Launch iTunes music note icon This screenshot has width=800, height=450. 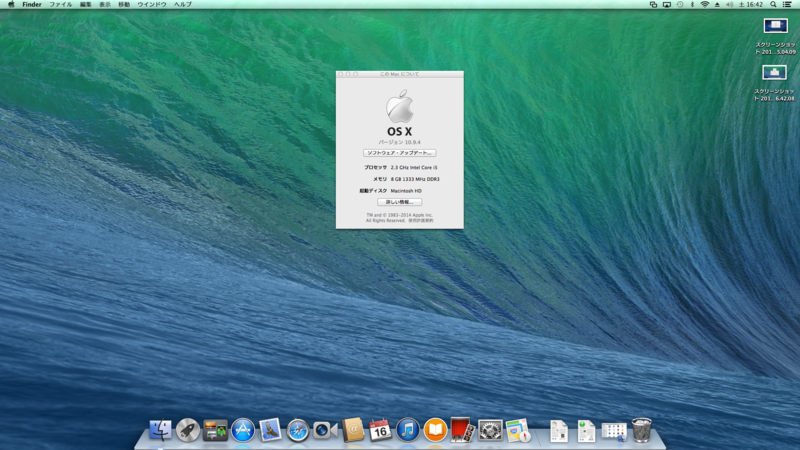click(x=408, y=430)
